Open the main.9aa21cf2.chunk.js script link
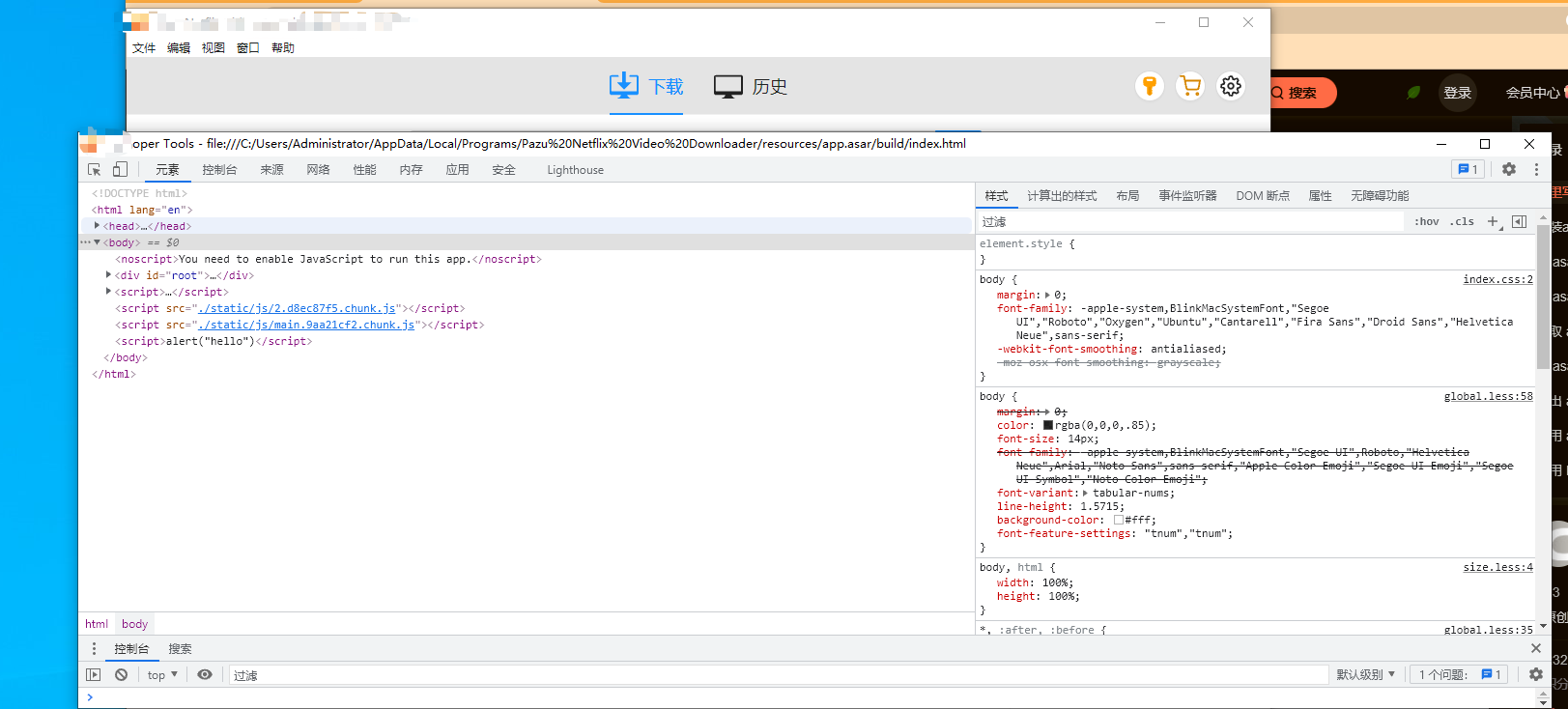1568x709 pixels. pyautogui.click(x=306, y=325)
